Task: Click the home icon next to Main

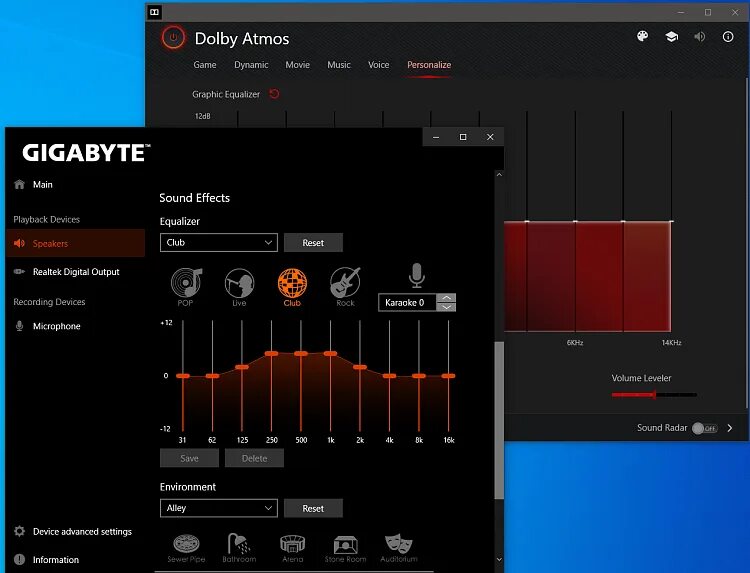Action: click(19, 185)
